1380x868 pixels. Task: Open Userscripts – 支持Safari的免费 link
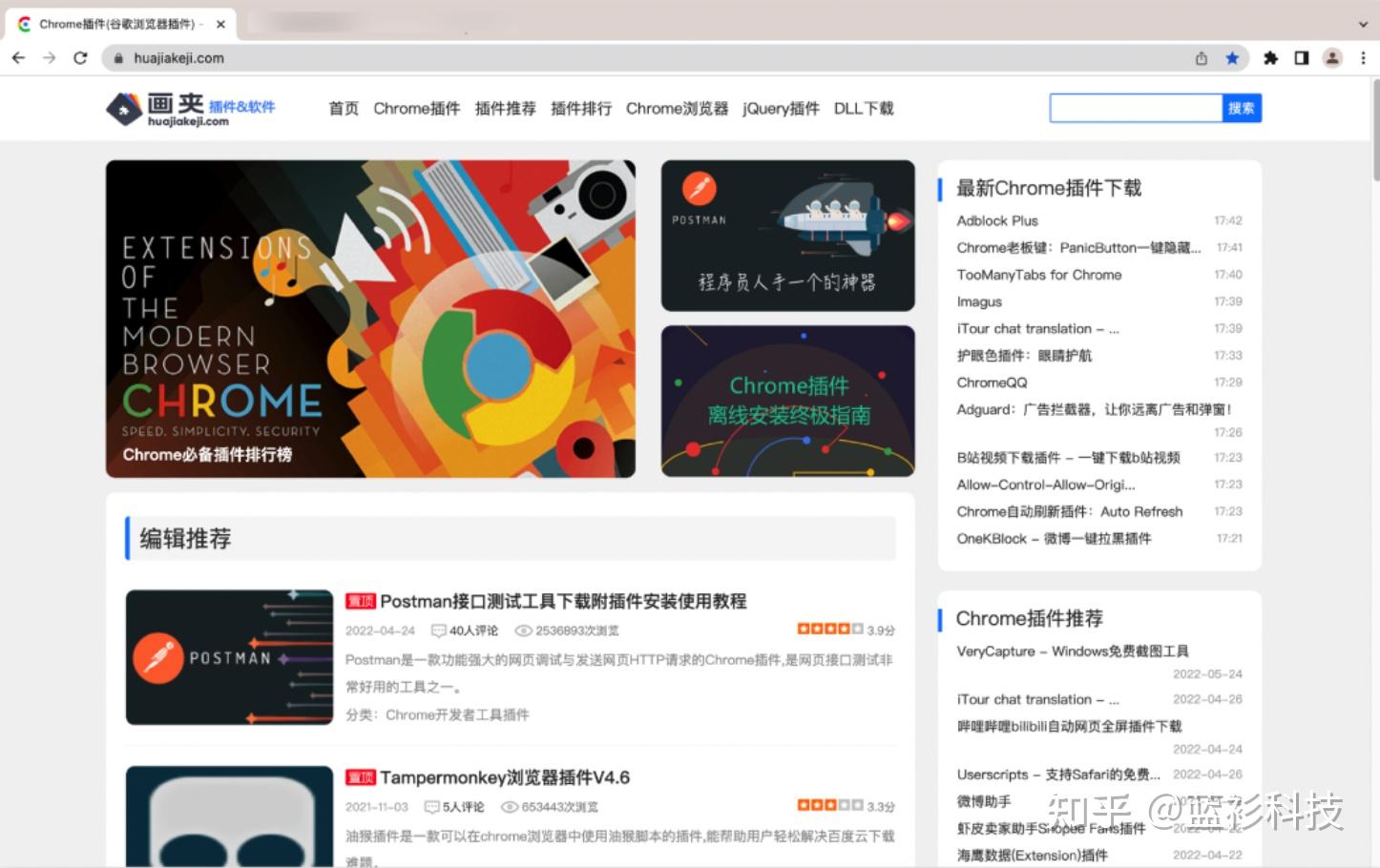pyautogui.click(x=1058, y=775)
